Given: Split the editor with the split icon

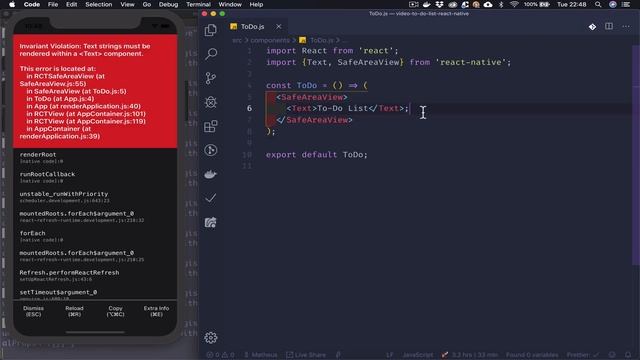Looking at the screenshot, I should tap(609, 27).
